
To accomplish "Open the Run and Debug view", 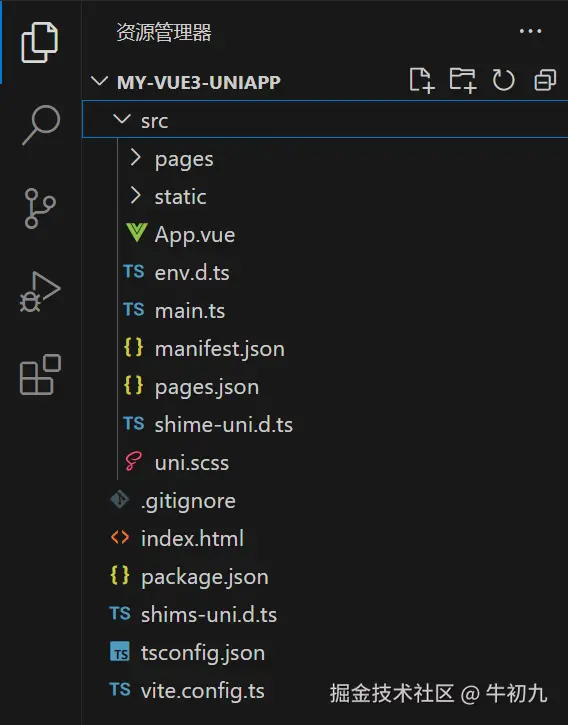I will (x=40, y=292).
